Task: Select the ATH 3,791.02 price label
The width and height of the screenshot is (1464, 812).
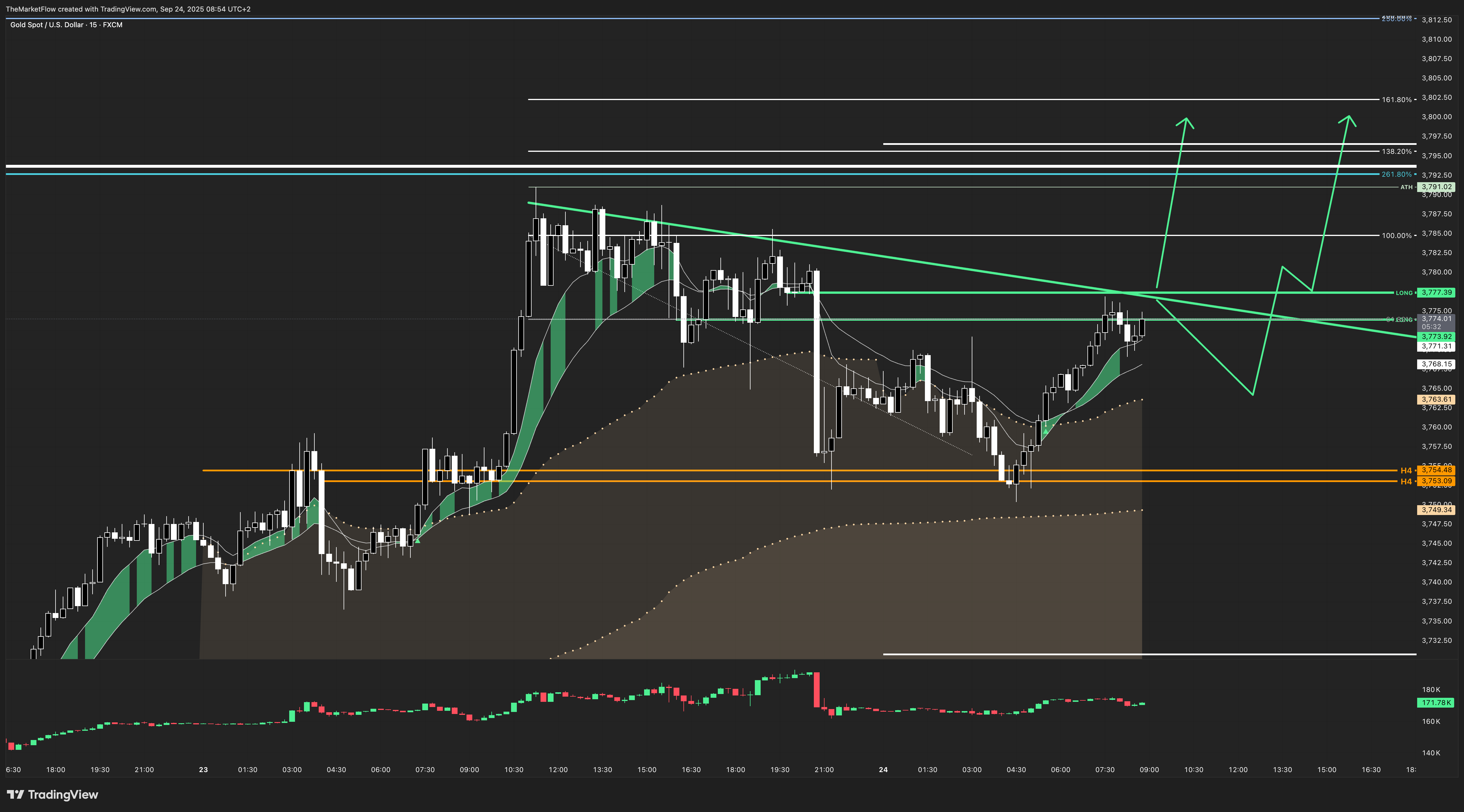Action: point(1436,187)
